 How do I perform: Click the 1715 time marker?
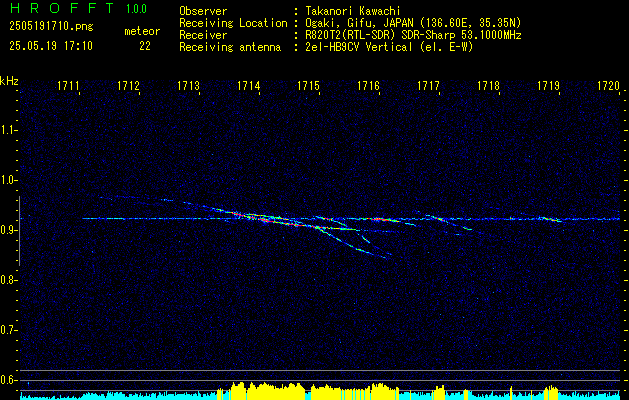tap(308, 85)
